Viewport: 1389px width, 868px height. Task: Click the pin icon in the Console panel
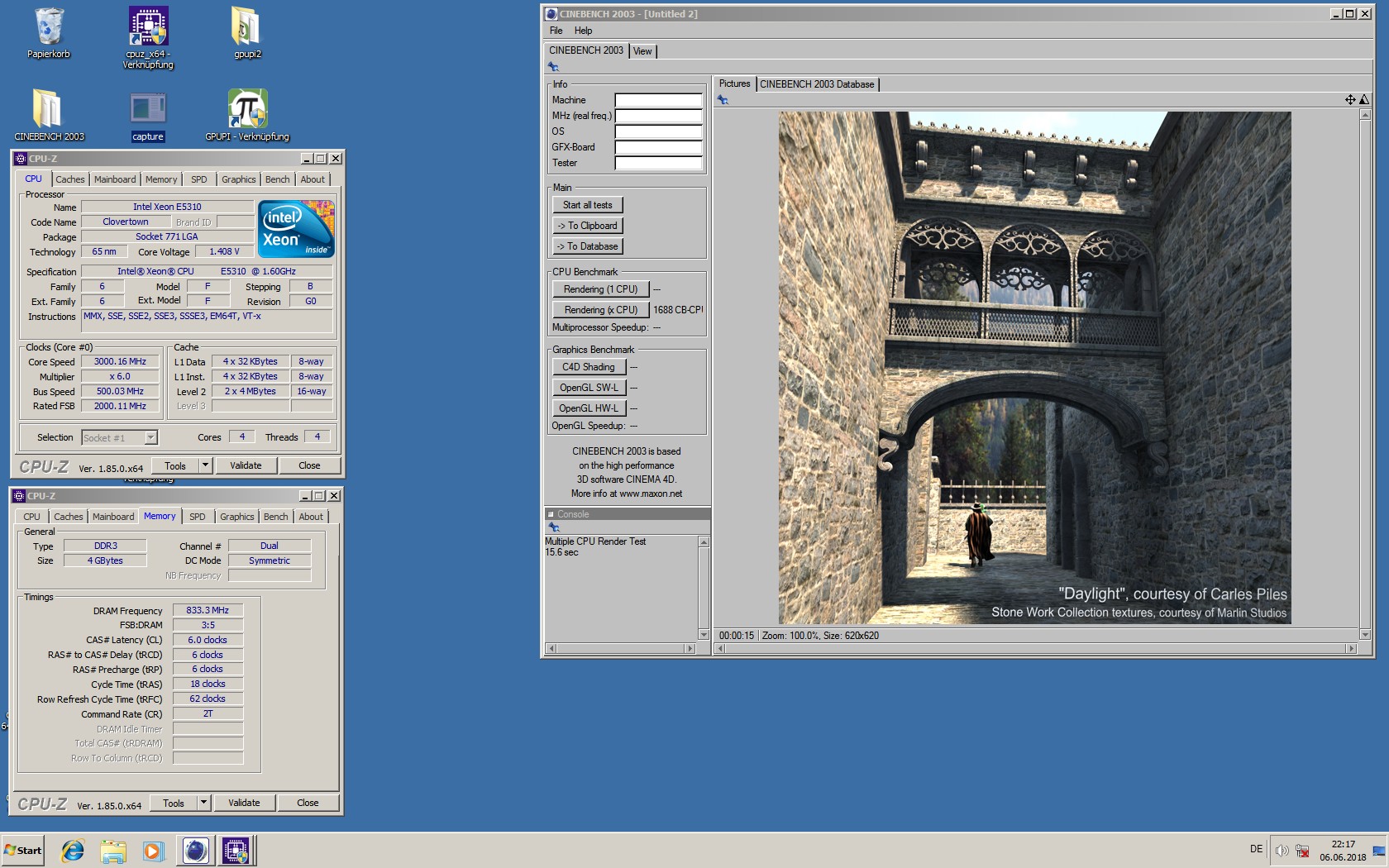tap(554, 527)
